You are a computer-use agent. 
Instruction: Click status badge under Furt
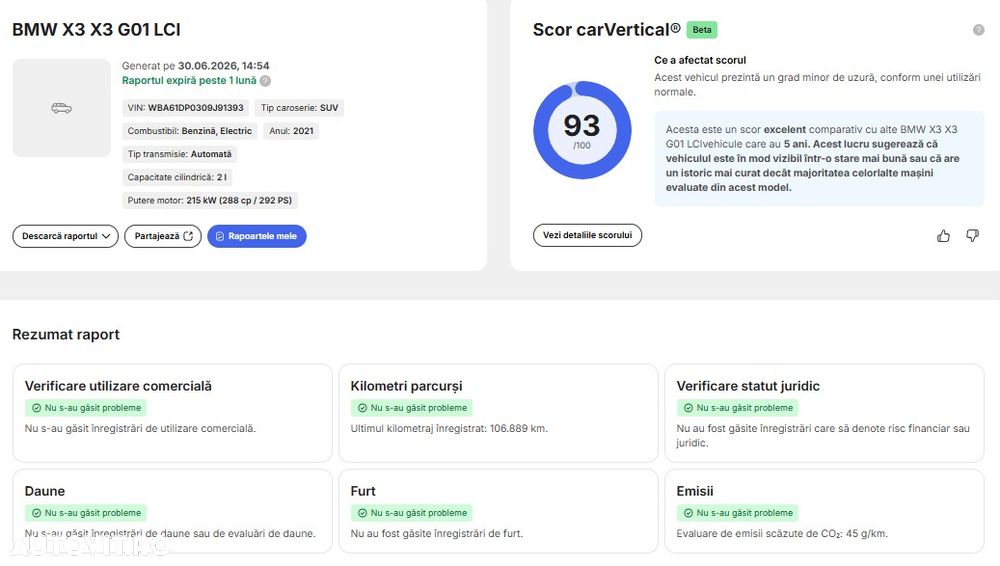click(411, 513)
